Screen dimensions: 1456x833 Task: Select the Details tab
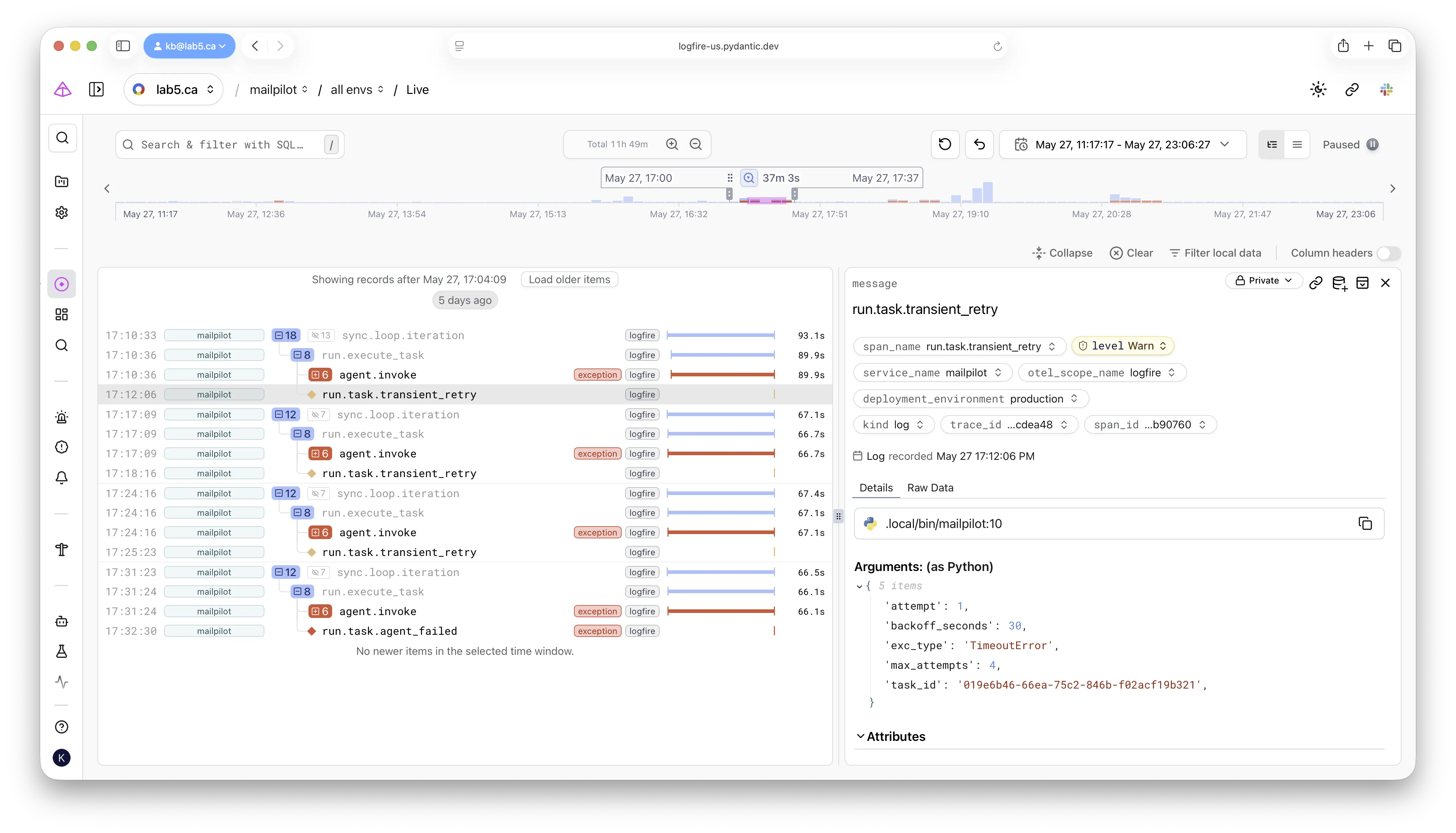click(x=876, y=487)
